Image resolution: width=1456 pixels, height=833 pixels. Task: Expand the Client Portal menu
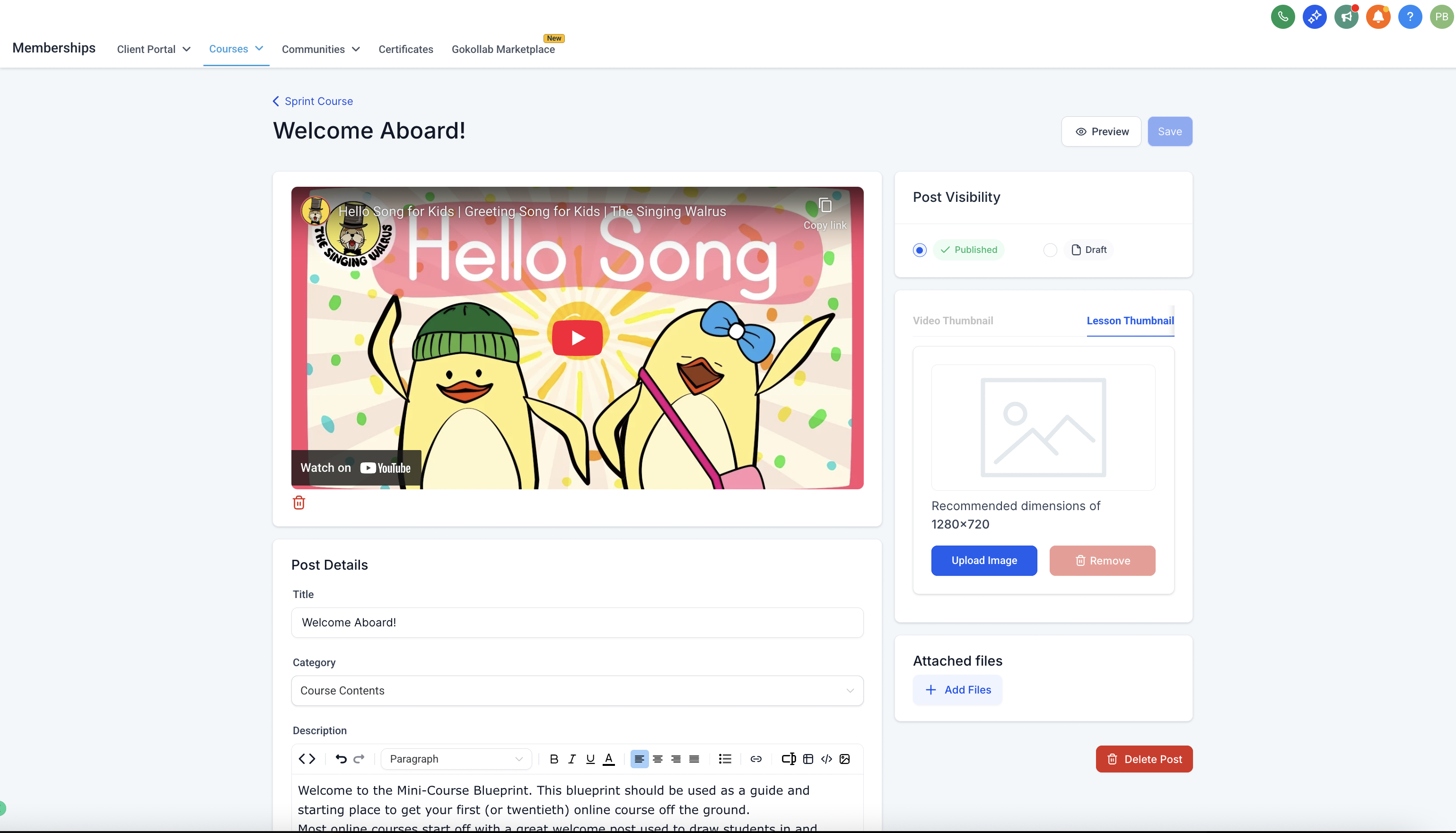(153, 49)
